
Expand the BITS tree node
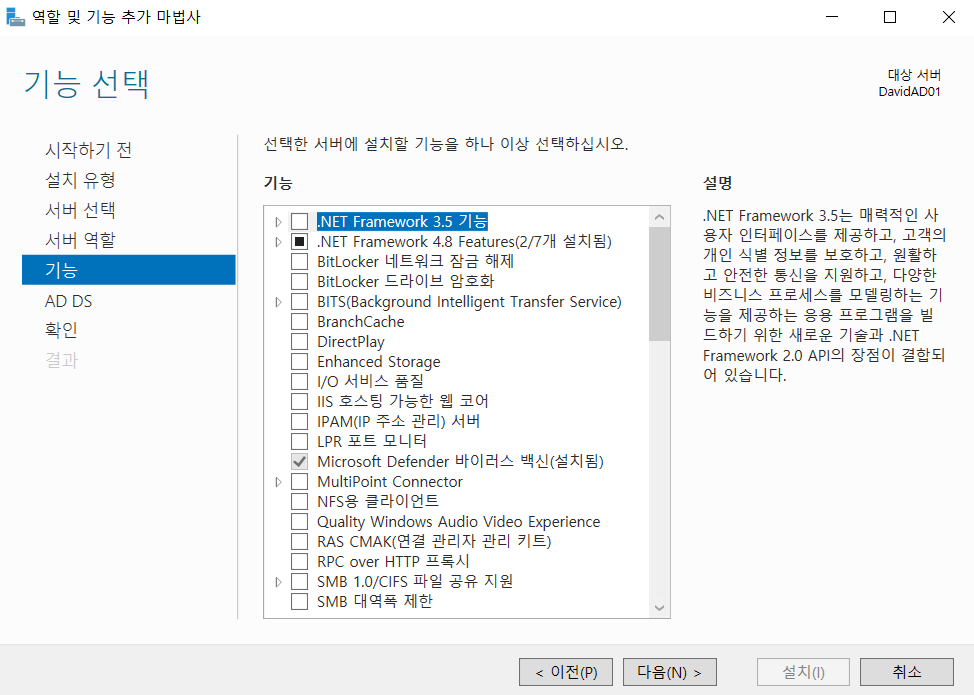pos(278,302)
